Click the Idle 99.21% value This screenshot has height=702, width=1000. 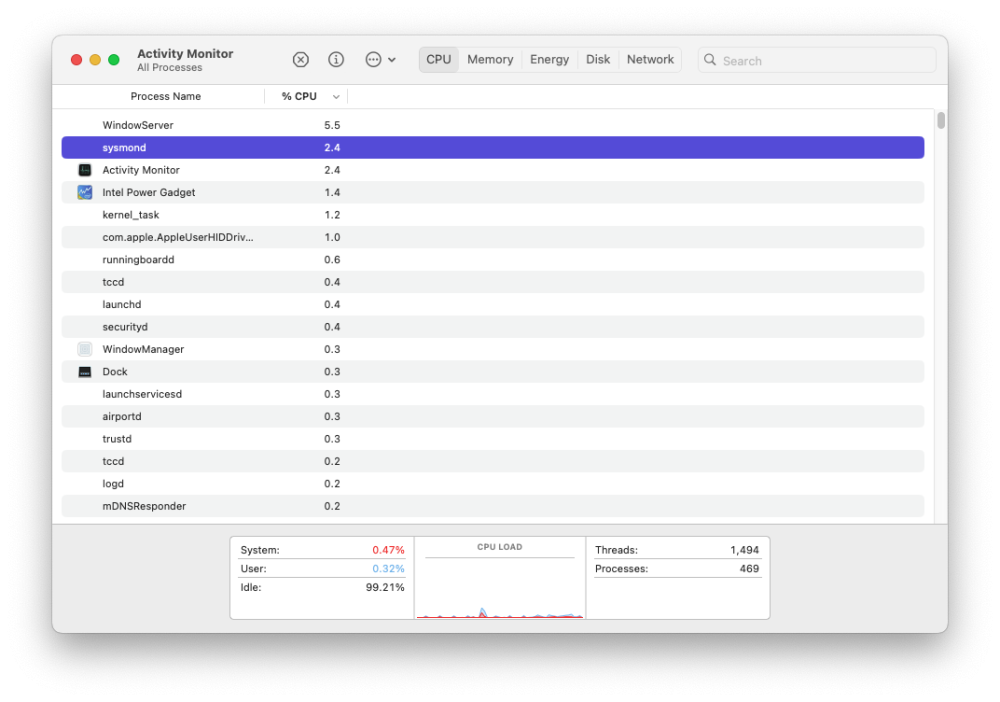385,587
